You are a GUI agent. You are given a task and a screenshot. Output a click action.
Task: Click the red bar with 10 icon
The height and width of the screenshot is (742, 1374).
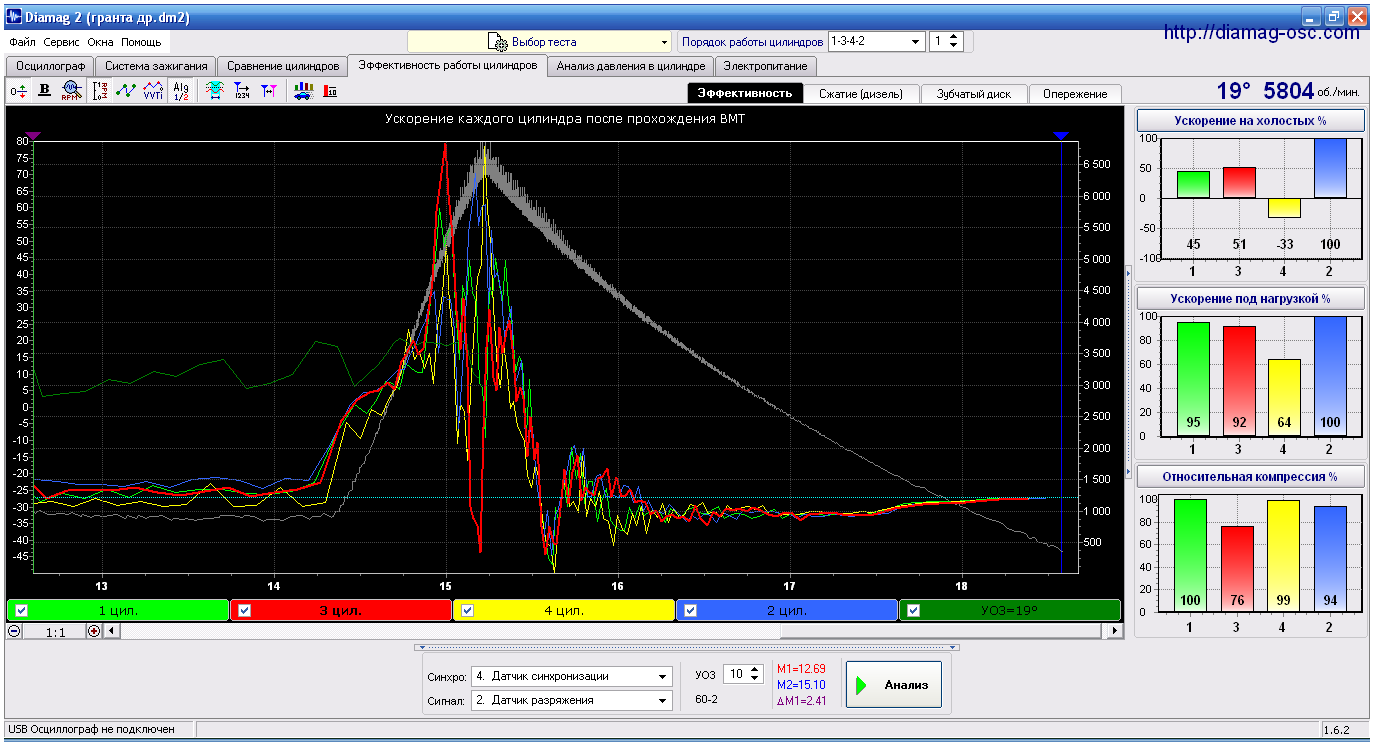point(330,91)
